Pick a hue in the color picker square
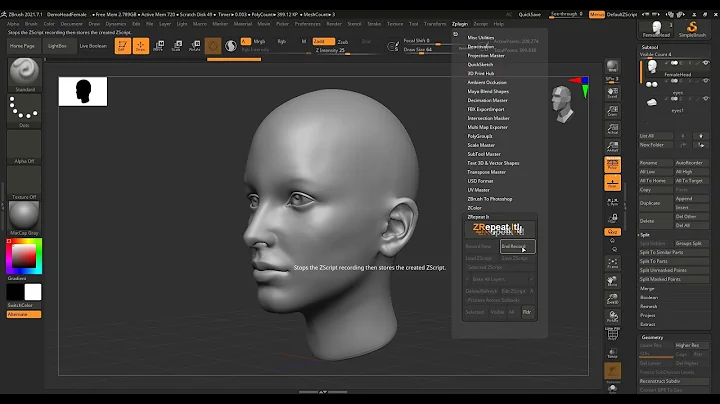Screen dimensions: 720x404 [24, 256]
